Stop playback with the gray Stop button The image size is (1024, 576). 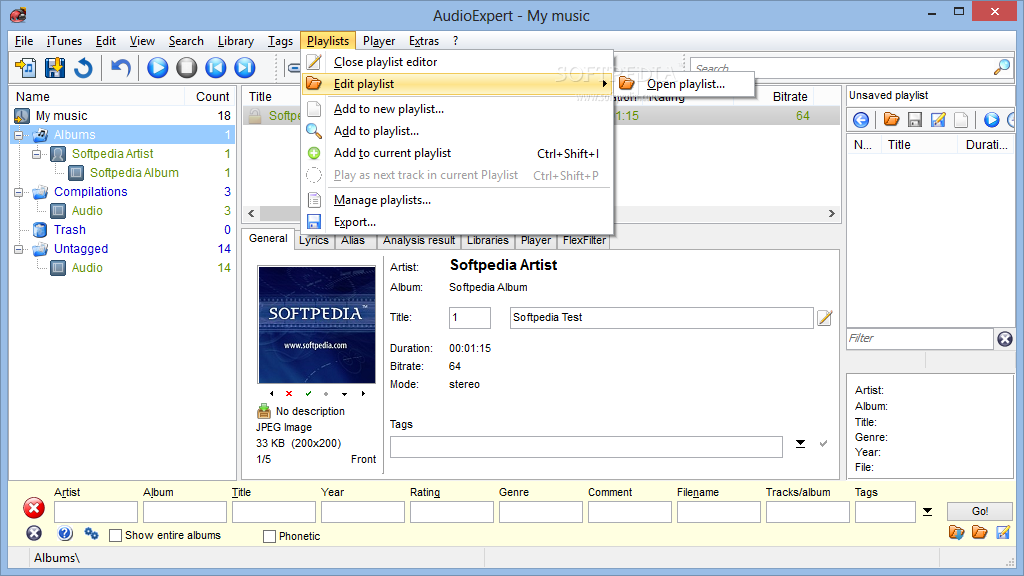187,68
